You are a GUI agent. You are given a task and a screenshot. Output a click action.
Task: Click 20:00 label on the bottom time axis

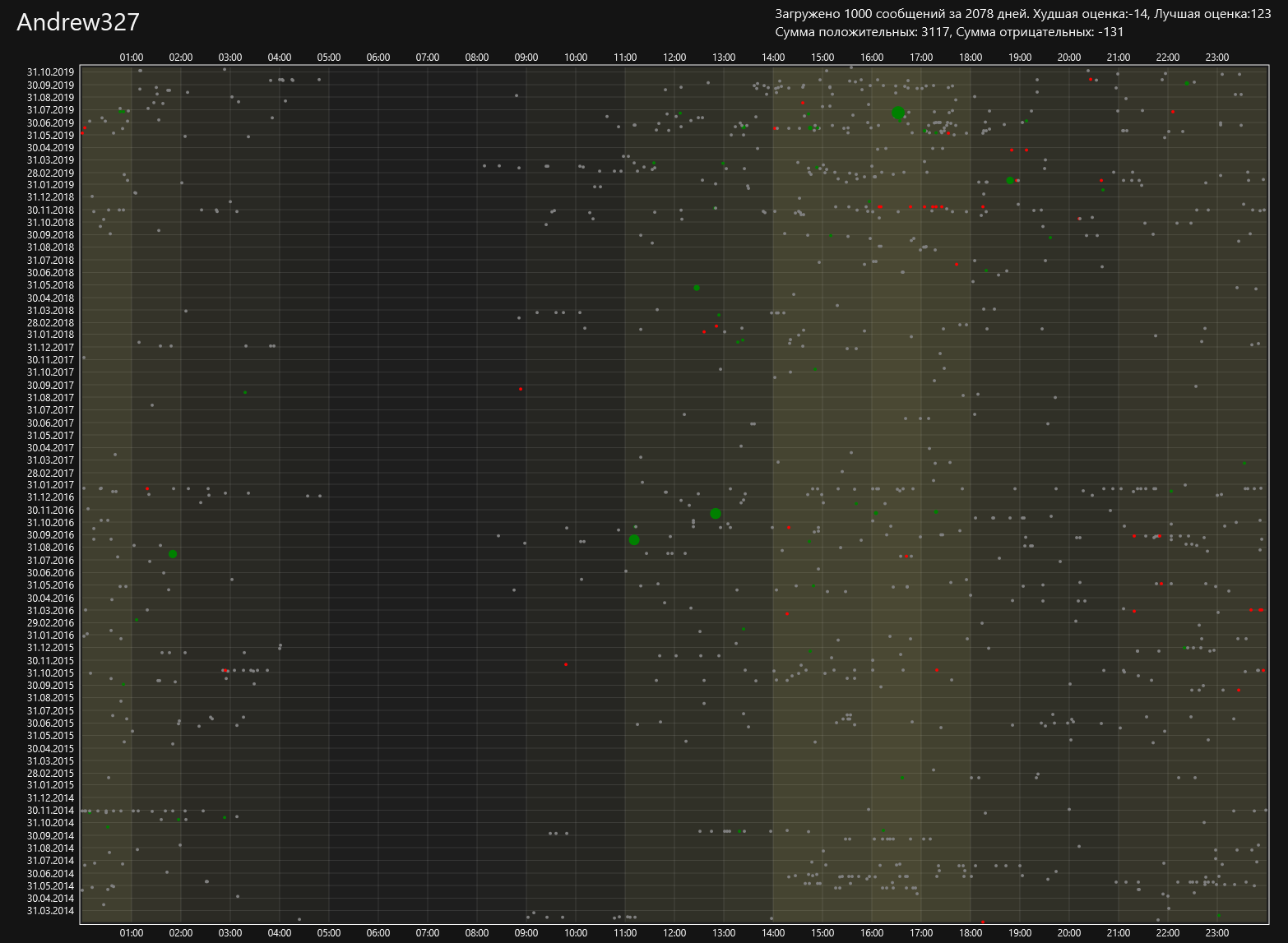coord(1069,933)
